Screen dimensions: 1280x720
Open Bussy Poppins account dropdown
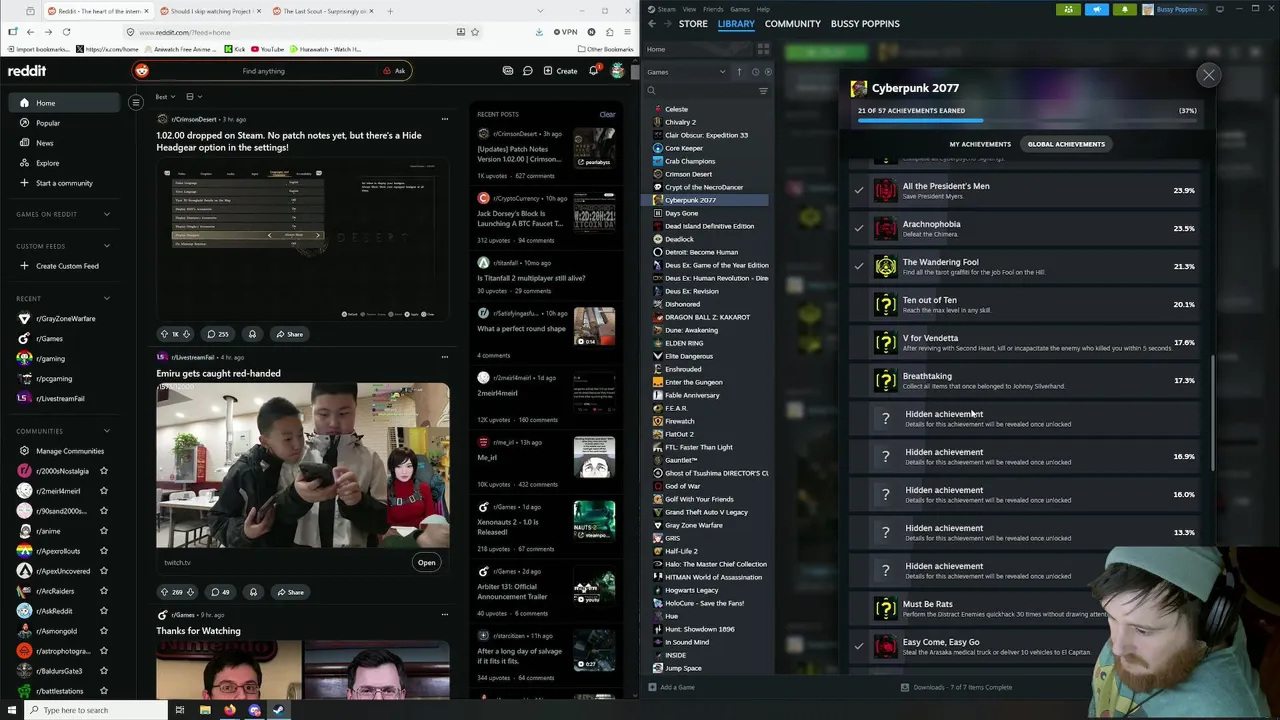[x=1175, y=9]
